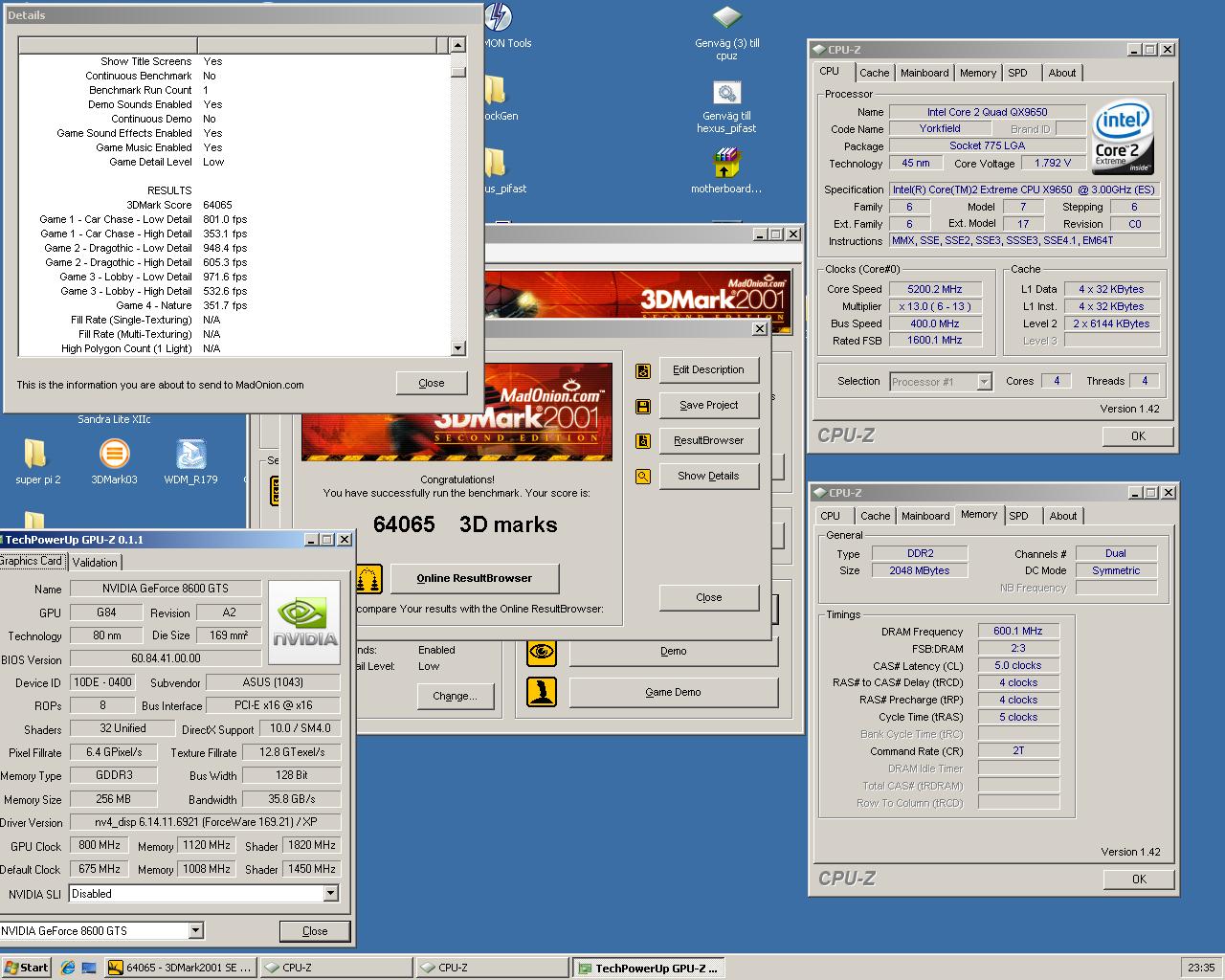Open the hexus_pifast shortcut icon

pyautogui.click(x=726, y=93)
